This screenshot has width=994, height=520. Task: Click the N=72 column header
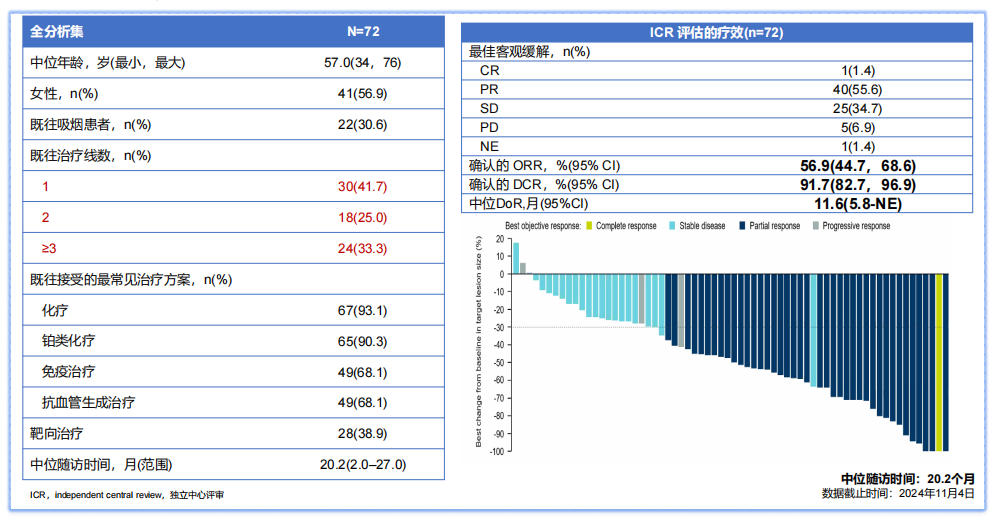[362, 31]
